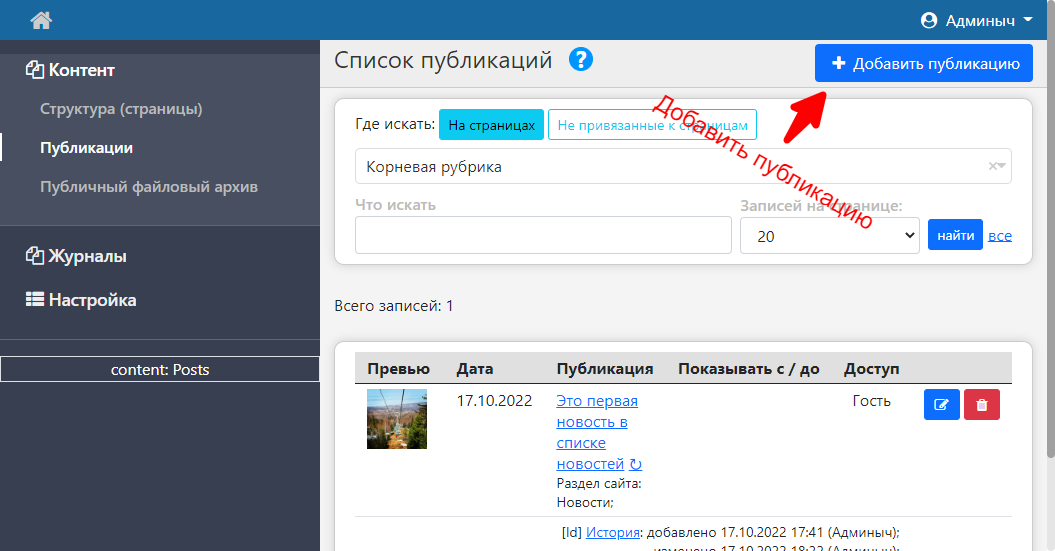
Task: Toggle the Не привязанные к страницам filter
Action: point(652,124)
